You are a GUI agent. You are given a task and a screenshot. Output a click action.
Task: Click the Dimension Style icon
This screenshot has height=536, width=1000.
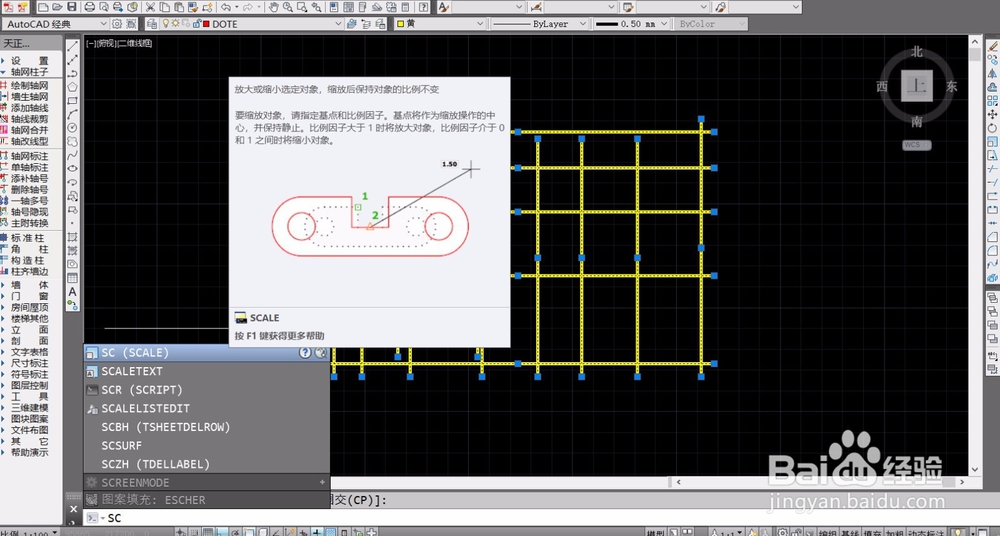click(x=536, y=8)
